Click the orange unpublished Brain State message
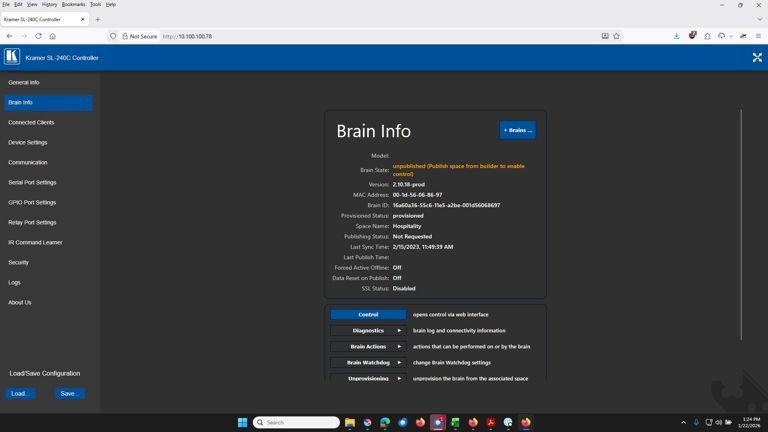This screenshot has height=432, width=768. pos(458,170)
